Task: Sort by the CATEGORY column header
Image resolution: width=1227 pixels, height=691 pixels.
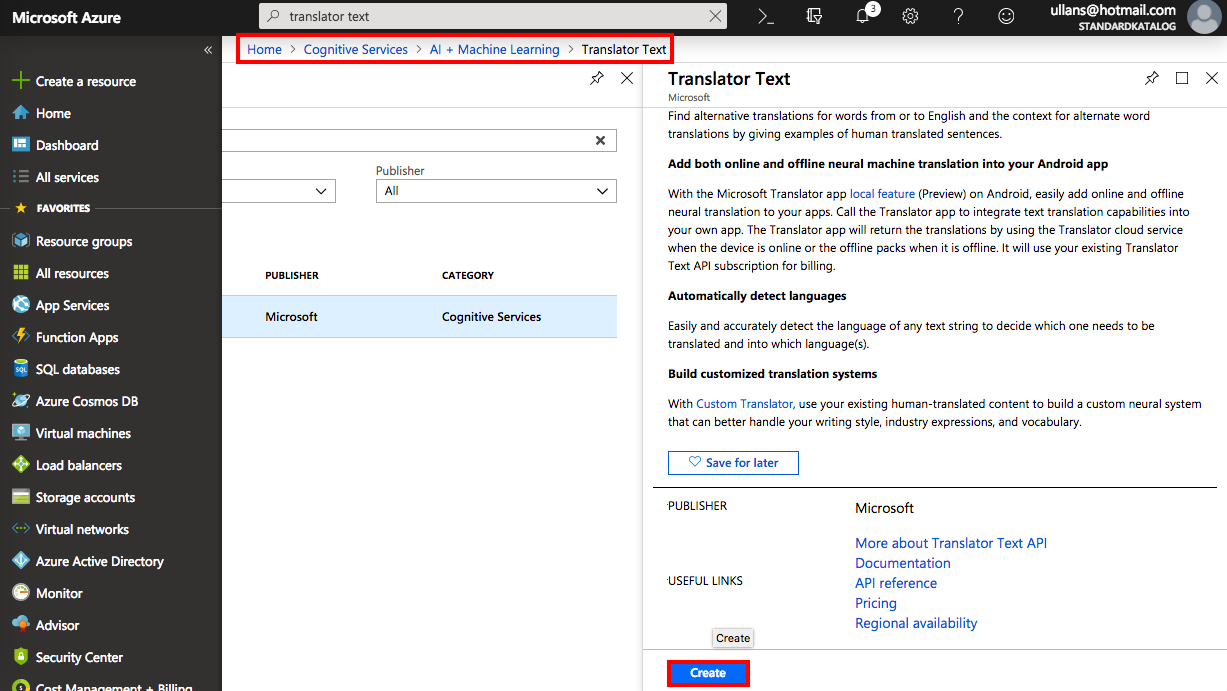Action: coord(468,275)
